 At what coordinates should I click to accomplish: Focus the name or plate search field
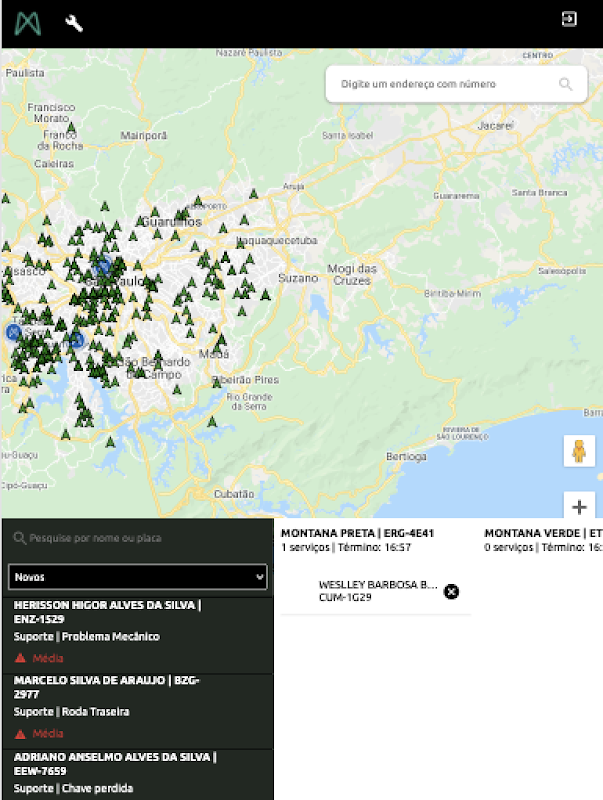coord(138,538)
